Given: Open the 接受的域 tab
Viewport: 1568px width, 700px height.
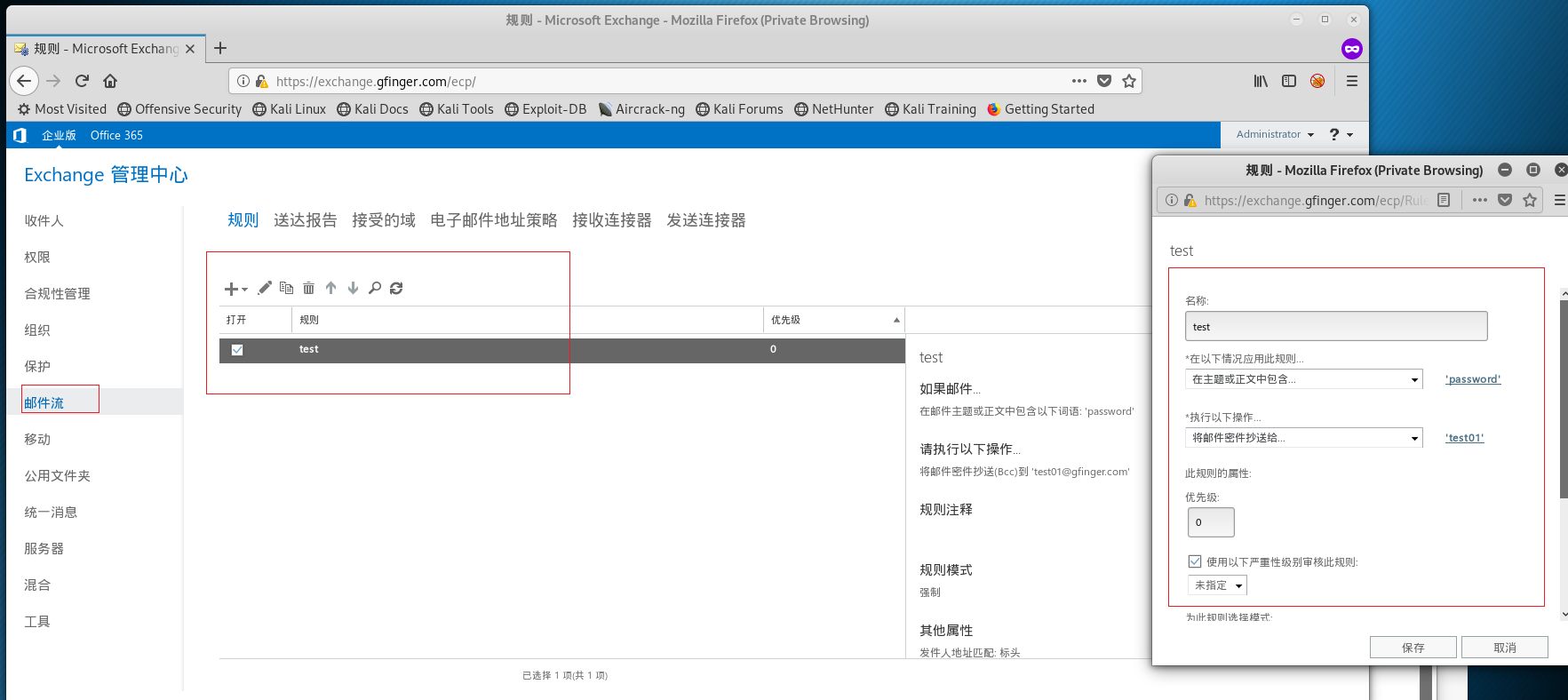Looking at the screenshot, I should coord(383,220).
